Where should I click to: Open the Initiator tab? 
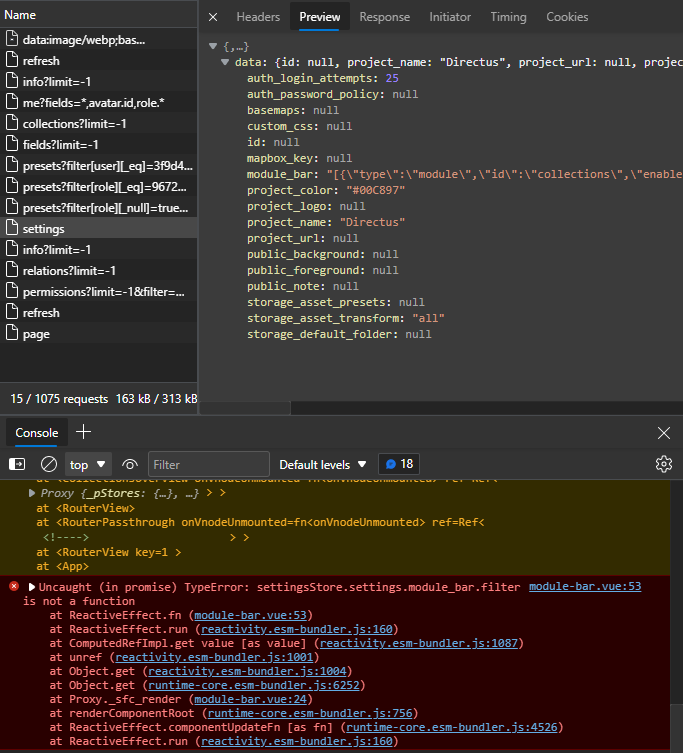pyautogui.click(x=450, y=17)
